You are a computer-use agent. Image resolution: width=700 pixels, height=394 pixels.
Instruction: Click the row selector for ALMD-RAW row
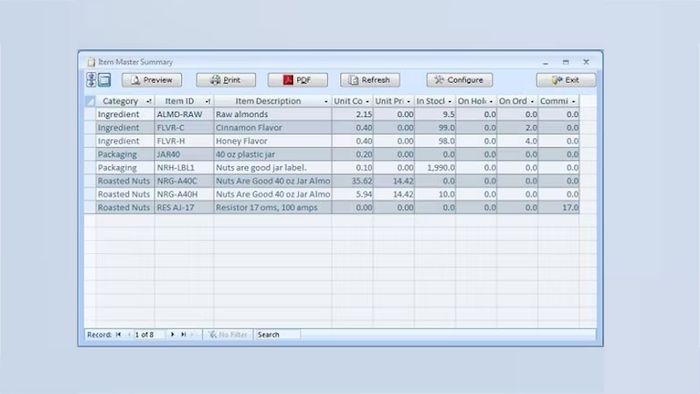(x=90, y=114)
